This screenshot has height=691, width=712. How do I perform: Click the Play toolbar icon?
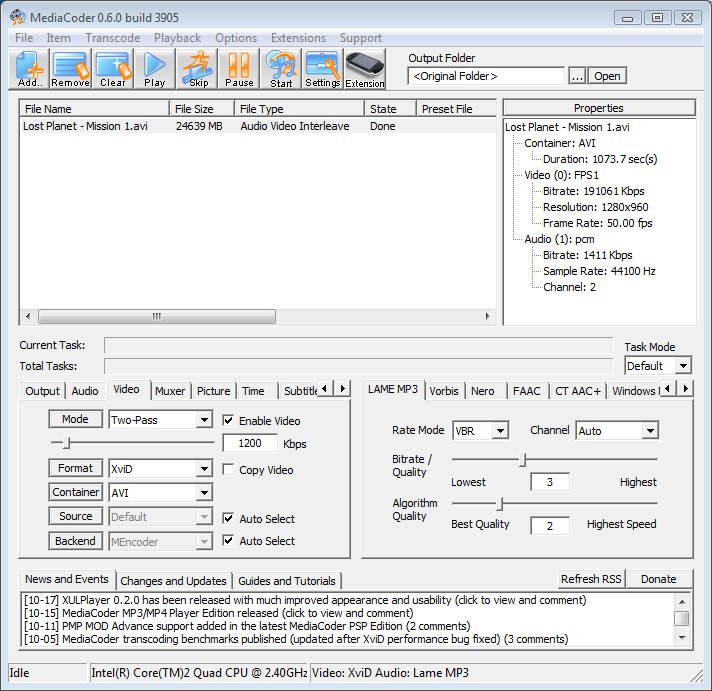coord(154,69)
